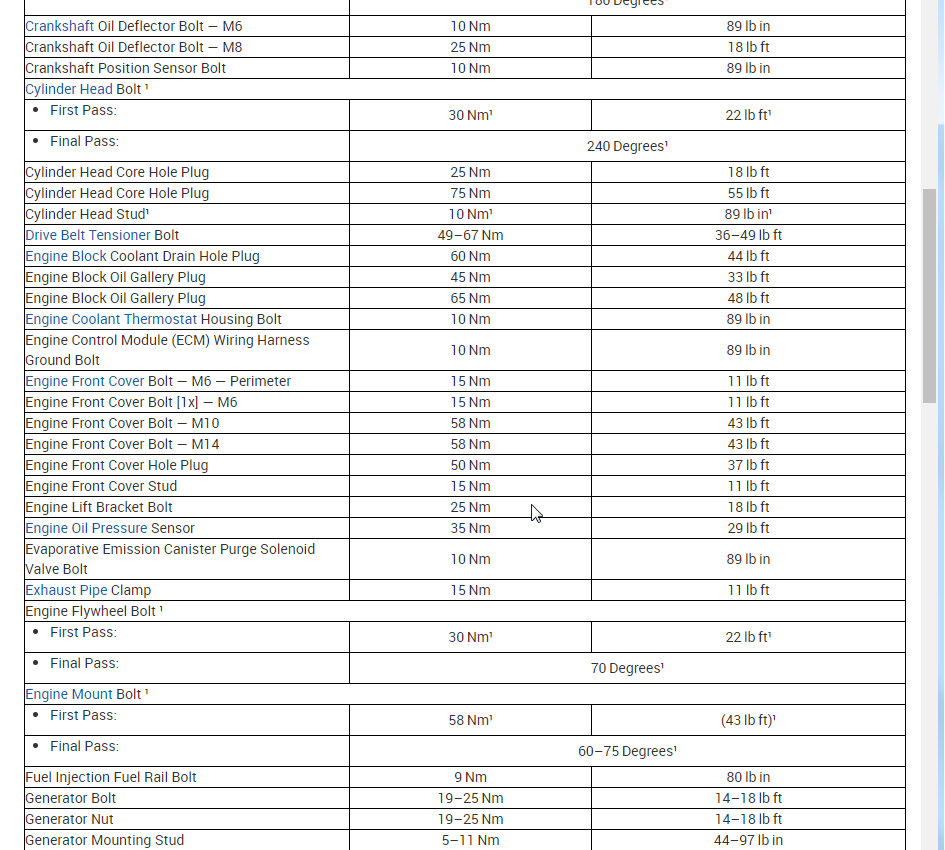This screenshot has width=945, height=850.
Task: Click the Fuel Injection Fuel Rail Bolt link
Action: pyautogui.click(x=111, y=777)
